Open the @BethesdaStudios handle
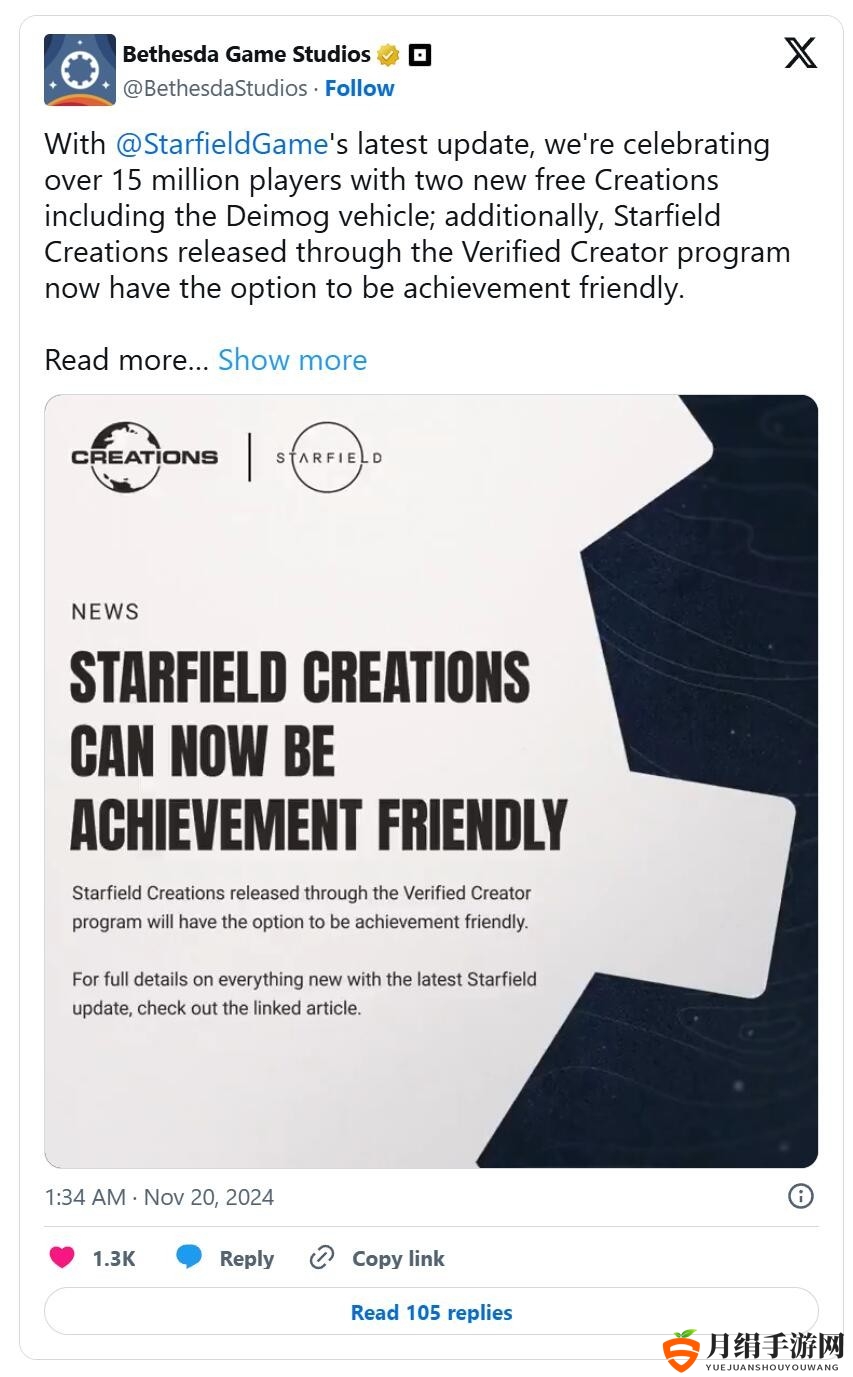Viewport: 853px width, 1377px height. click(x=215, y=88)
